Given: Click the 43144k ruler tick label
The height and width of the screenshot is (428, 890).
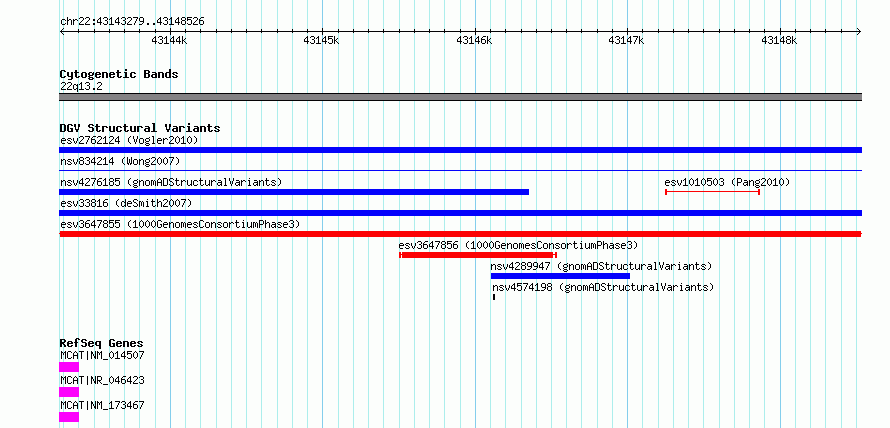Looking at the screenshot, I should point(169,40).
